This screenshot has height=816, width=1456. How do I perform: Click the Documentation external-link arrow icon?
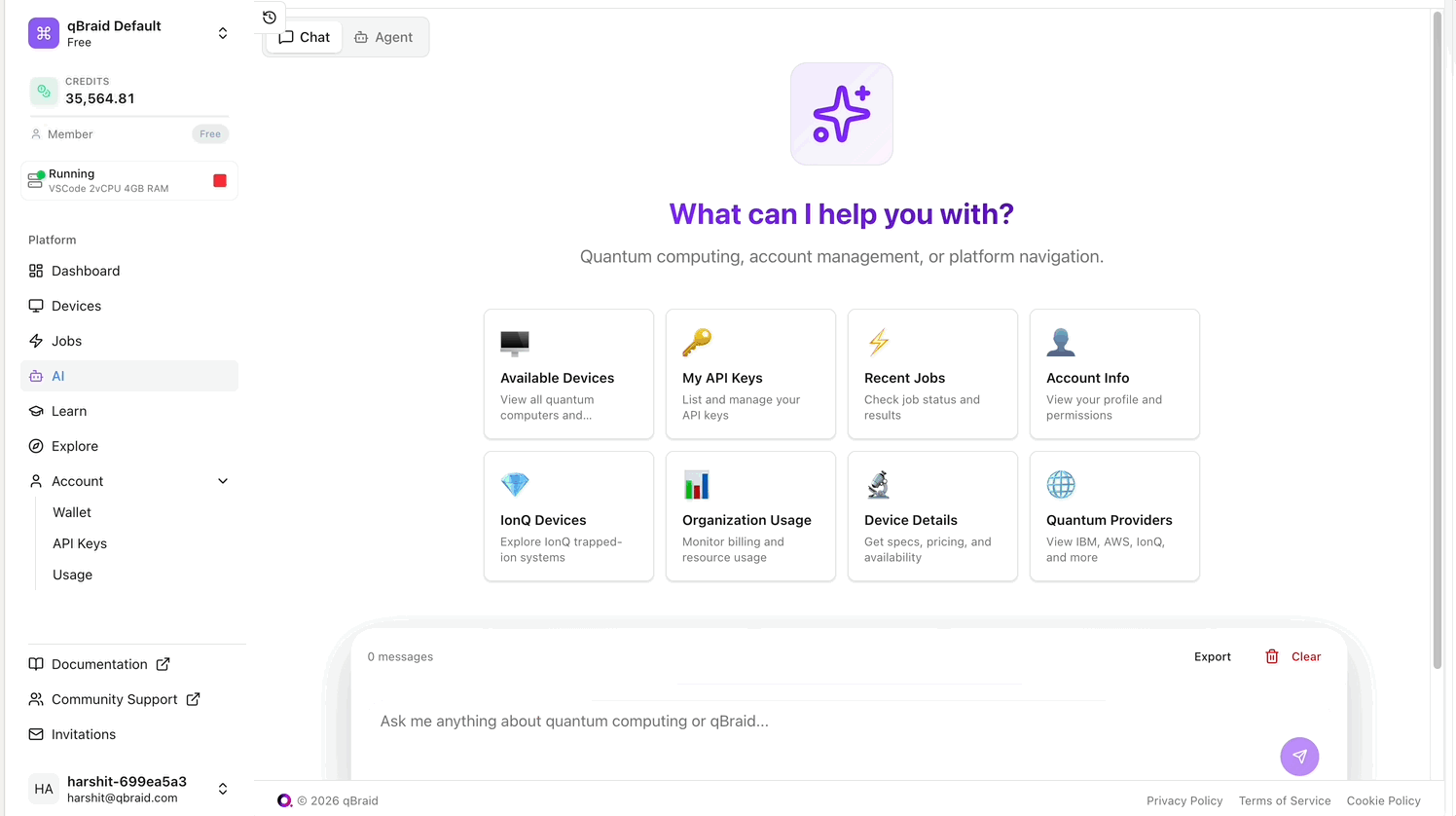click(164, 664)
